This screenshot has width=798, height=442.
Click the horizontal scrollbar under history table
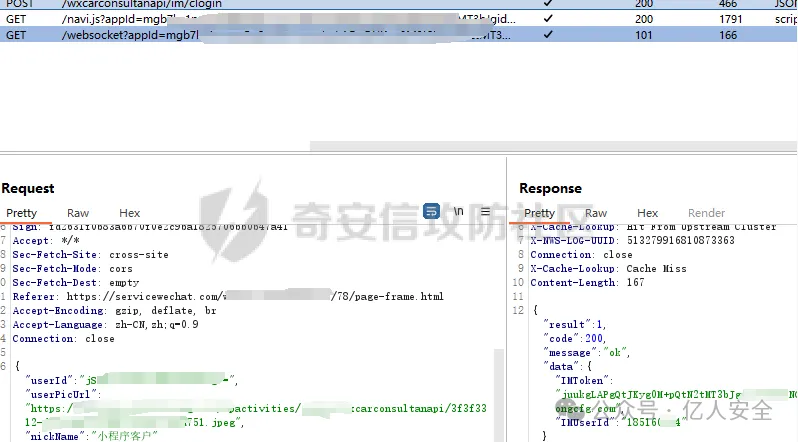(x=553, y=147)
